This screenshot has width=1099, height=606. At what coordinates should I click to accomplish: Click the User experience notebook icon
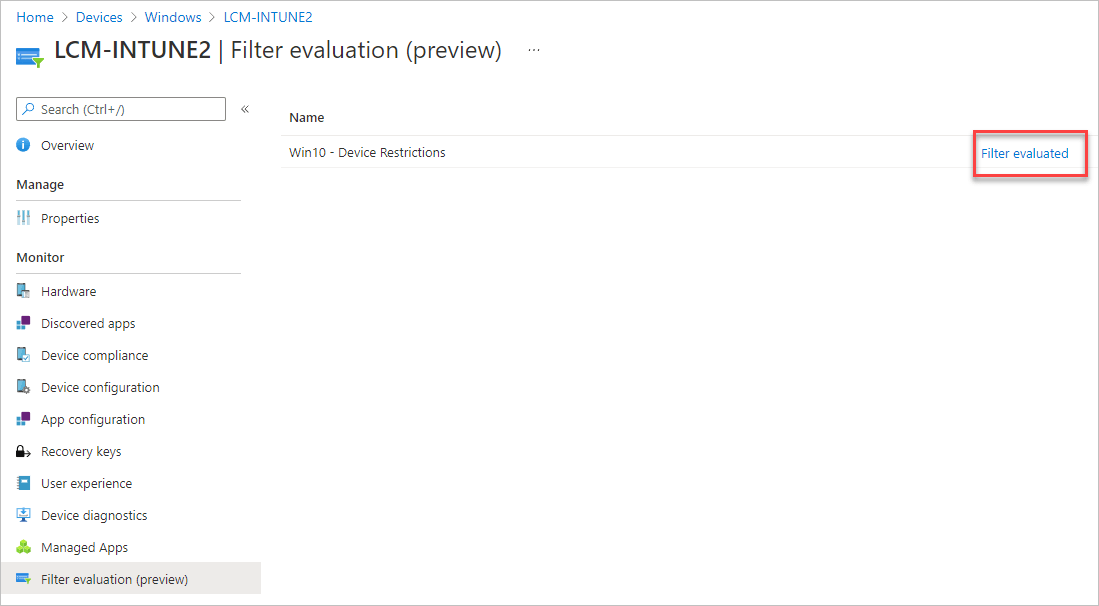pos(23,483)
